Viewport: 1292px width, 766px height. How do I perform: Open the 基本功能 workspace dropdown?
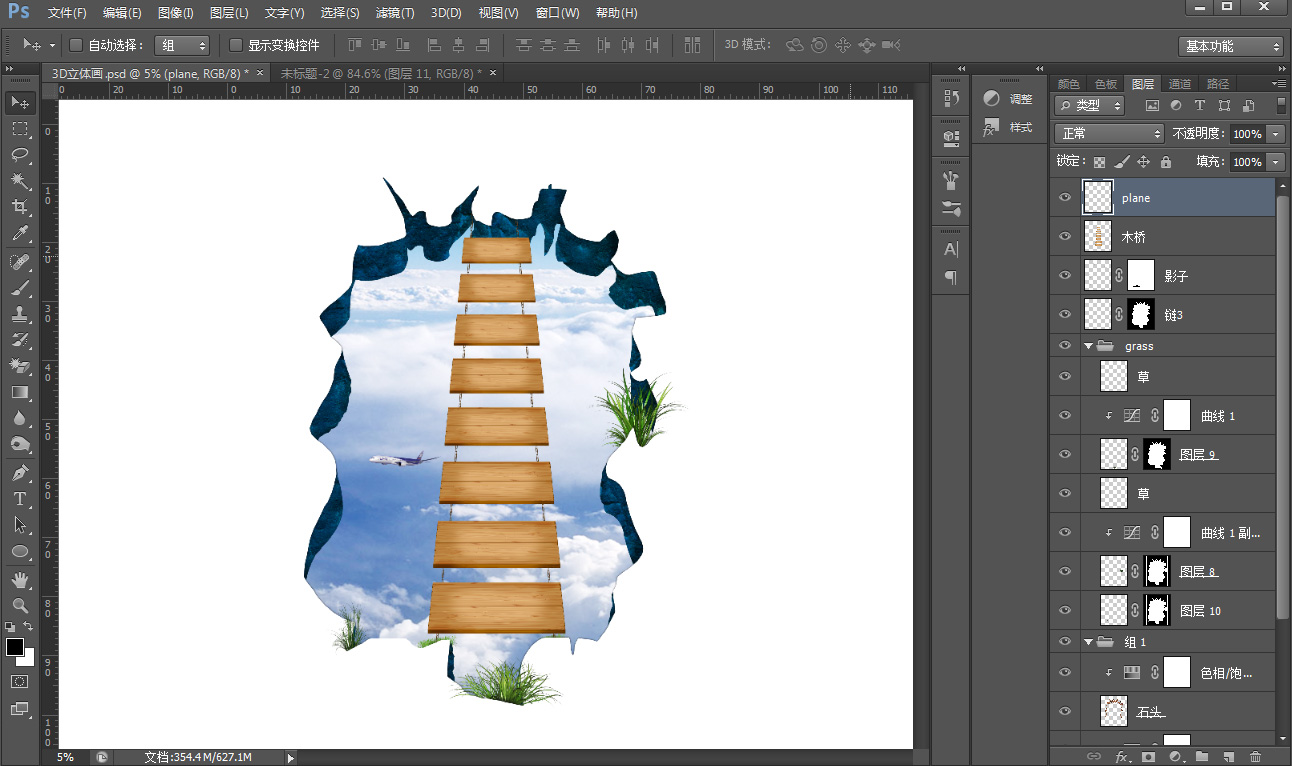click(1231, 46)
